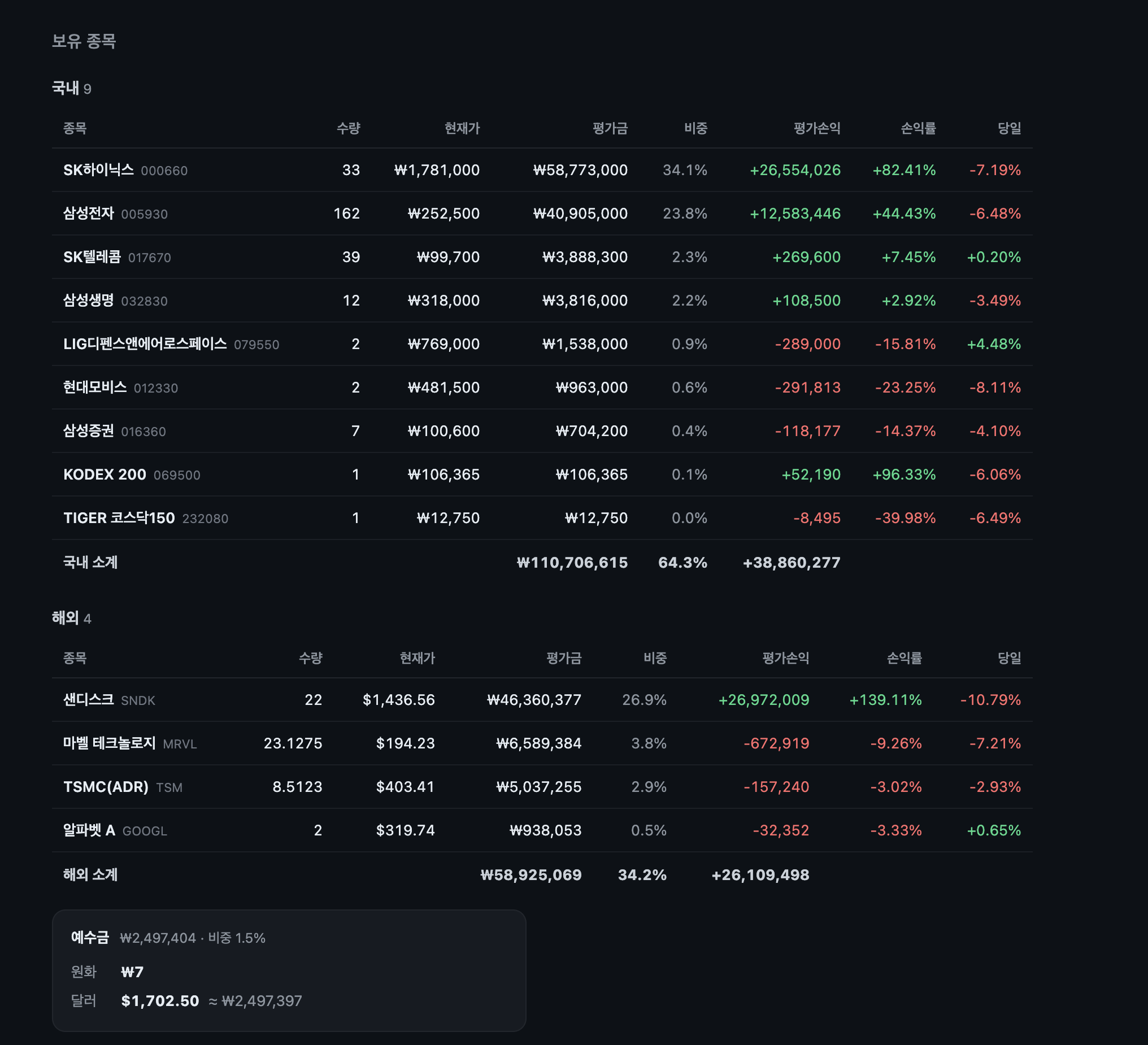
Task: Select 마벨 테크놀로지 MRVL holding
Action: point(542,743)
